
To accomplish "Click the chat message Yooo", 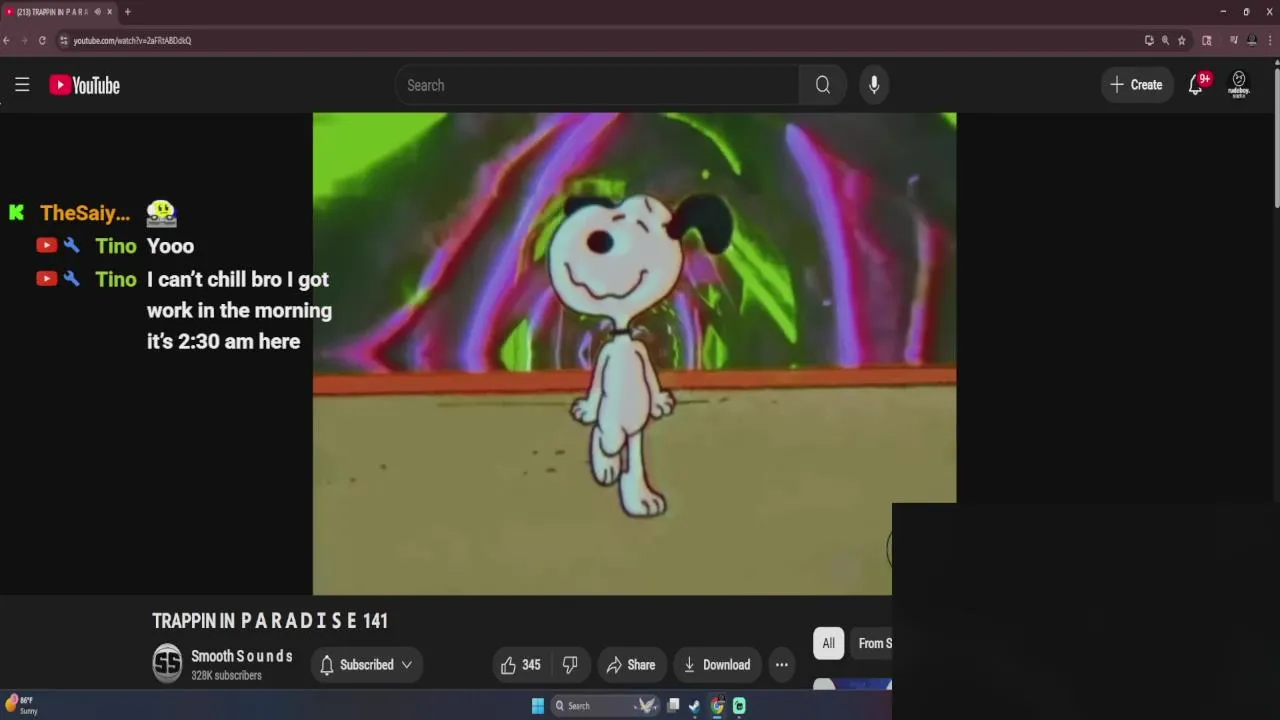I will point(170,246).
